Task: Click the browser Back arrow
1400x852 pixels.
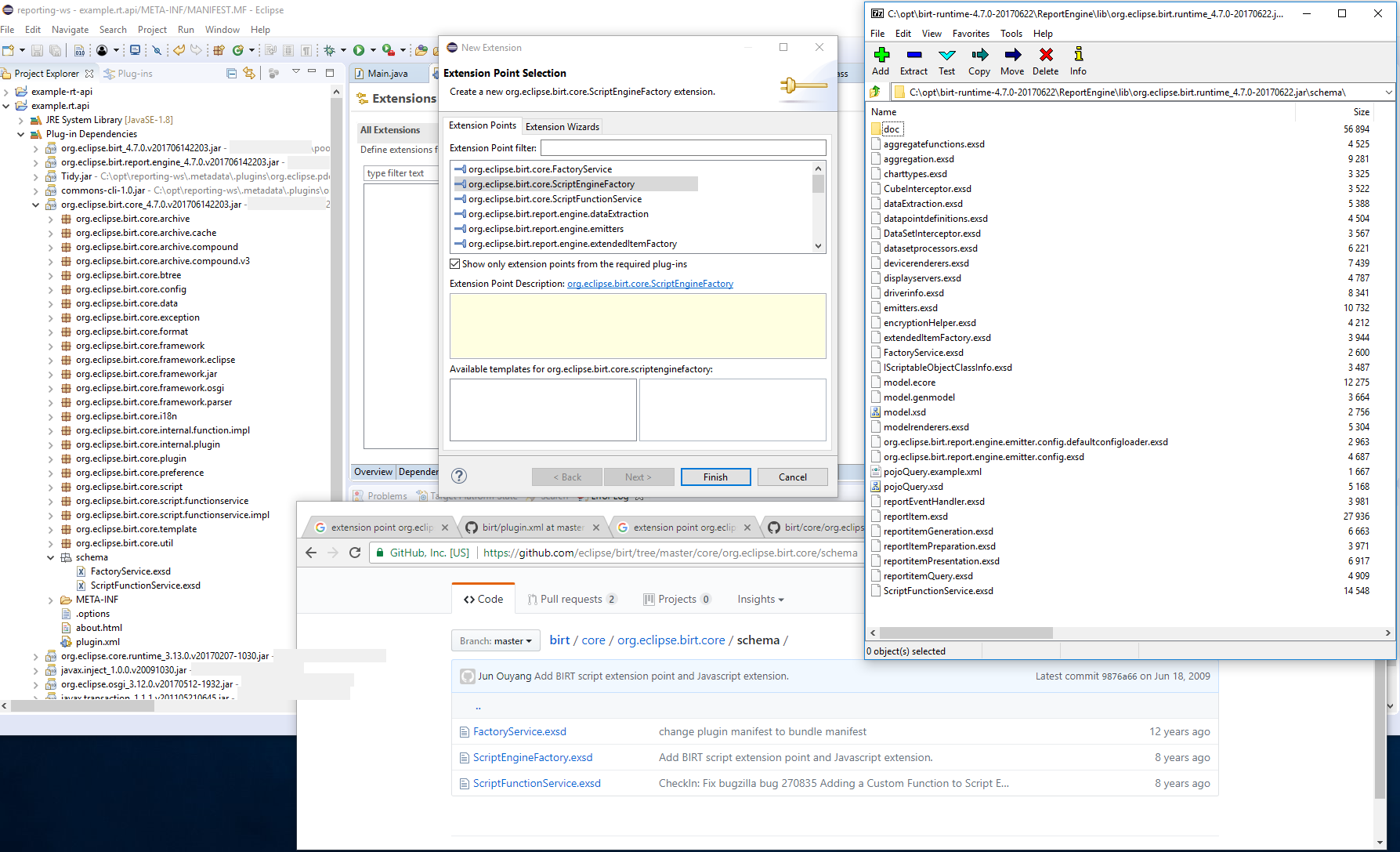Action: (311, 553)
